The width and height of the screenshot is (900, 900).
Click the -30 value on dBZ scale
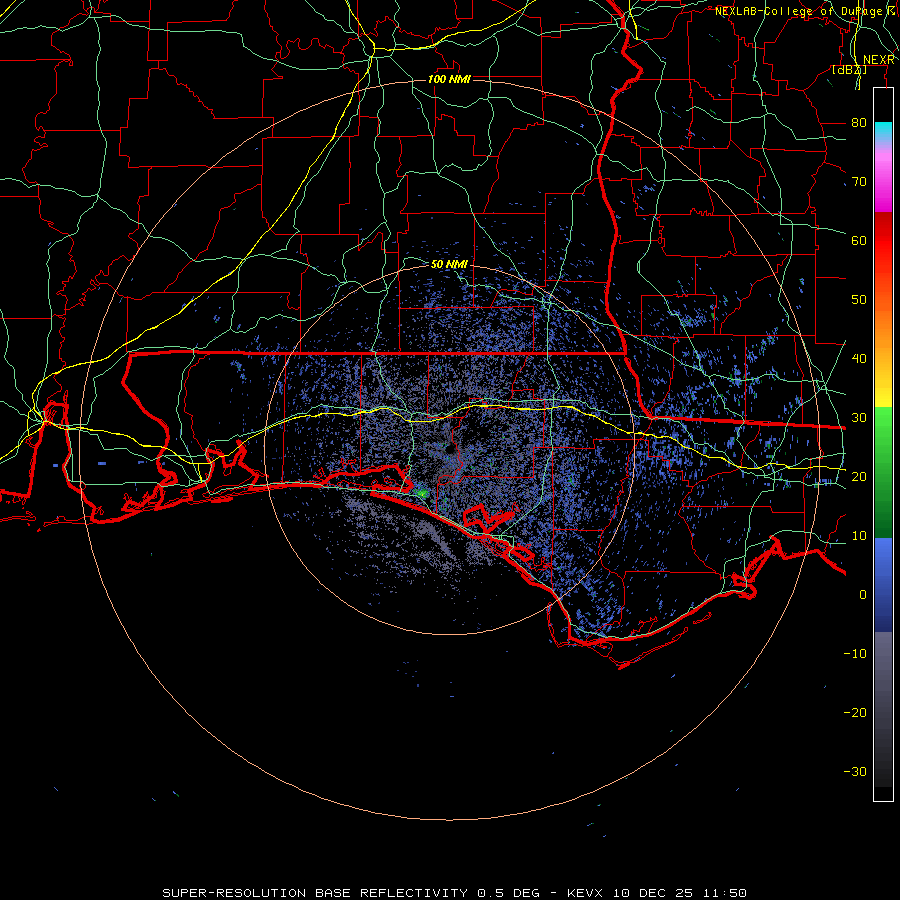pyautogui.click(x=855, y=772)
